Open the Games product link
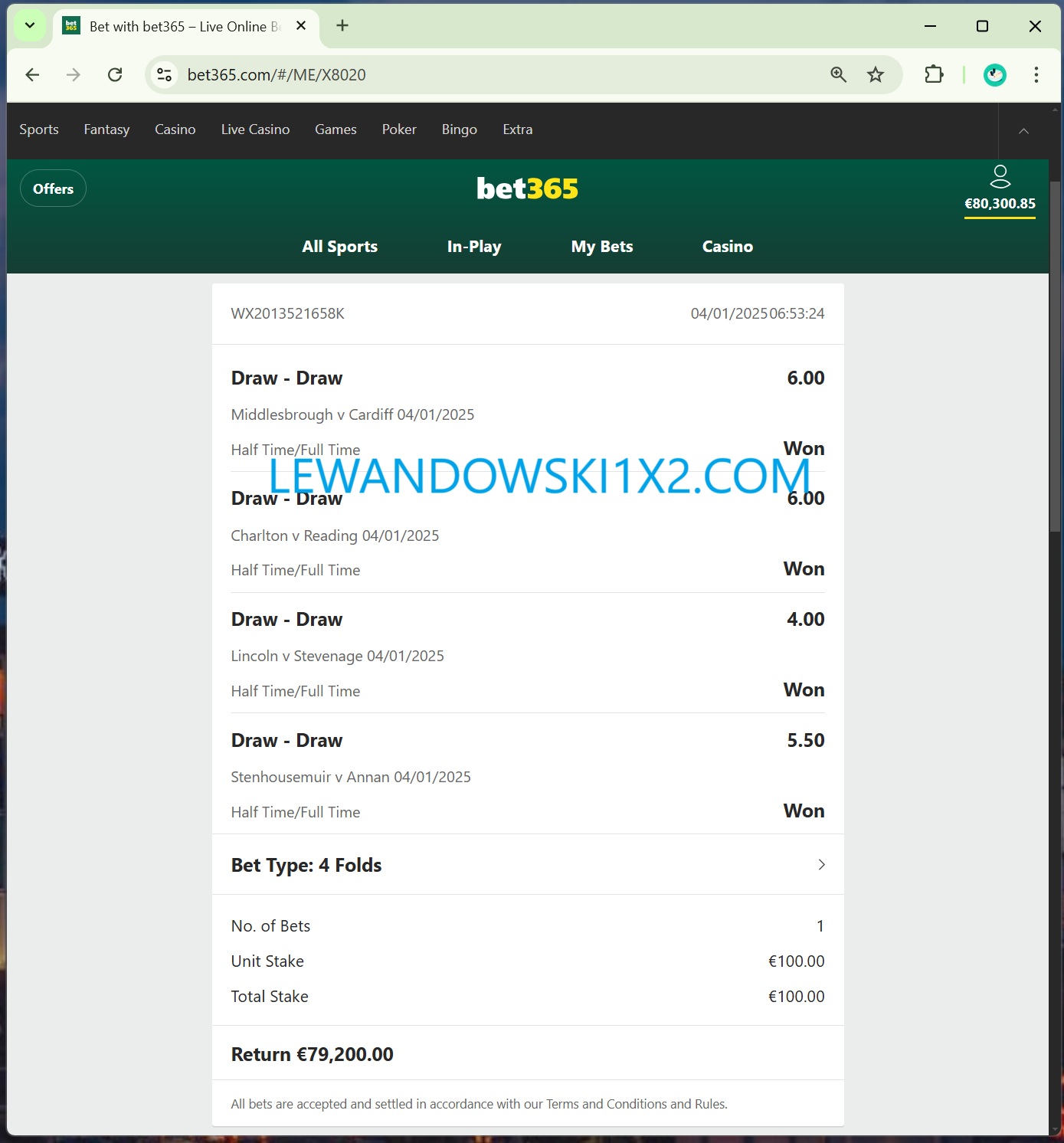The width and height of the screenshot is (1064, 1143). click(x=336, y=129)
